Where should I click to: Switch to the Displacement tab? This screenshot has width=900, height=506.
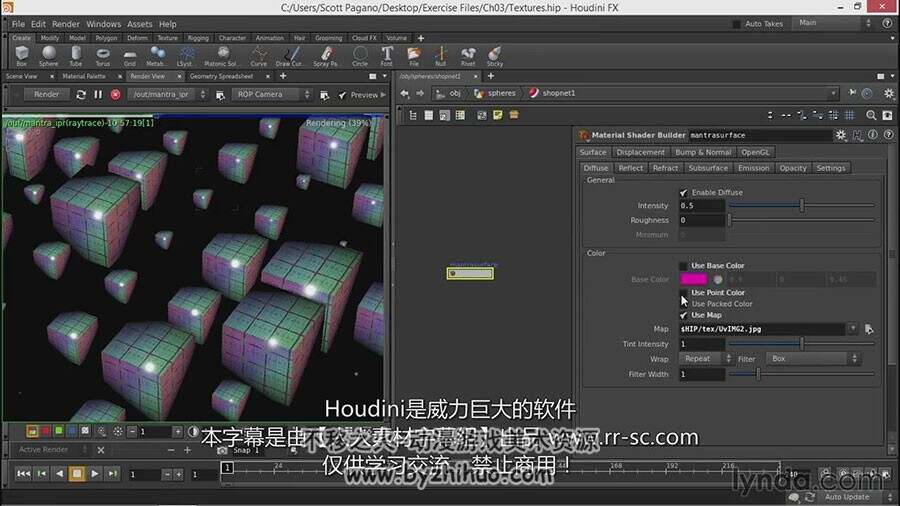(x=640, y=152)
